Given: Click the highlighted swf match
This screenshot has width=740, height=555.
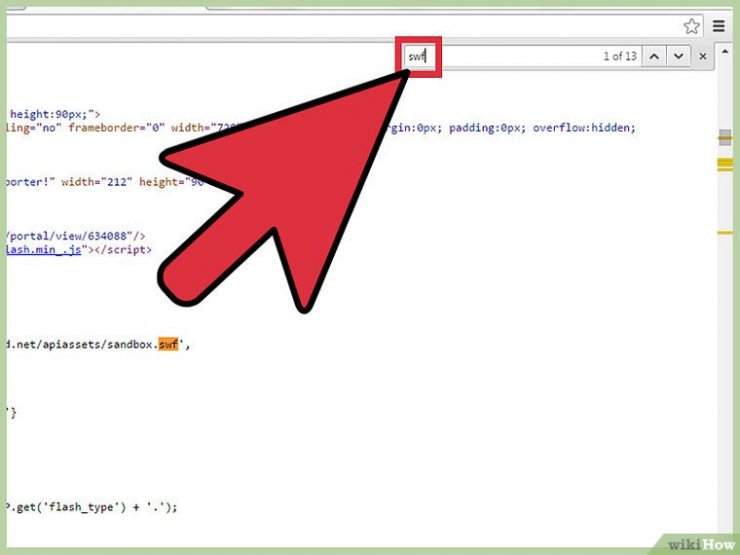Looking at the screenshot, I should point(168,345).
